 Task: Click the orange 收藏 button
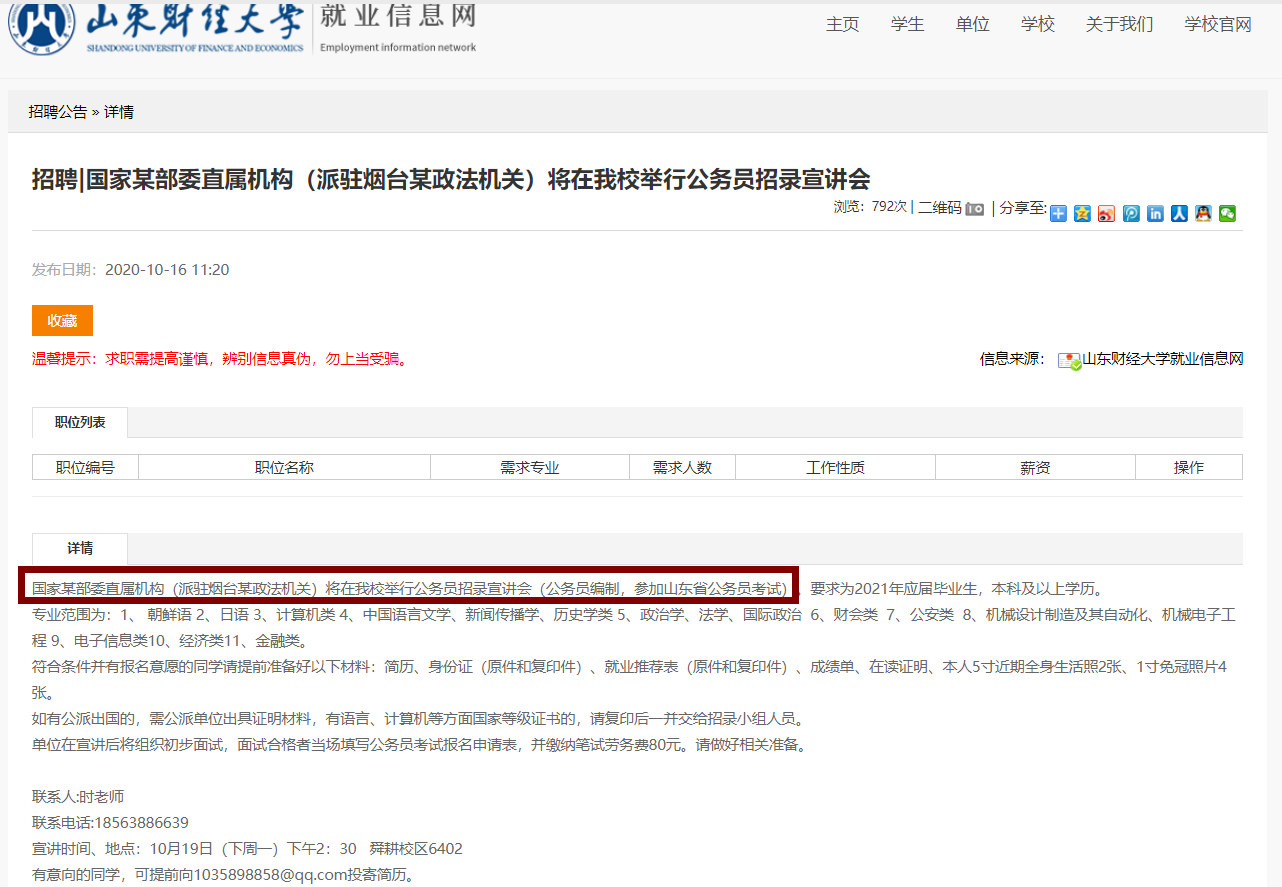(x=62, y=320)
